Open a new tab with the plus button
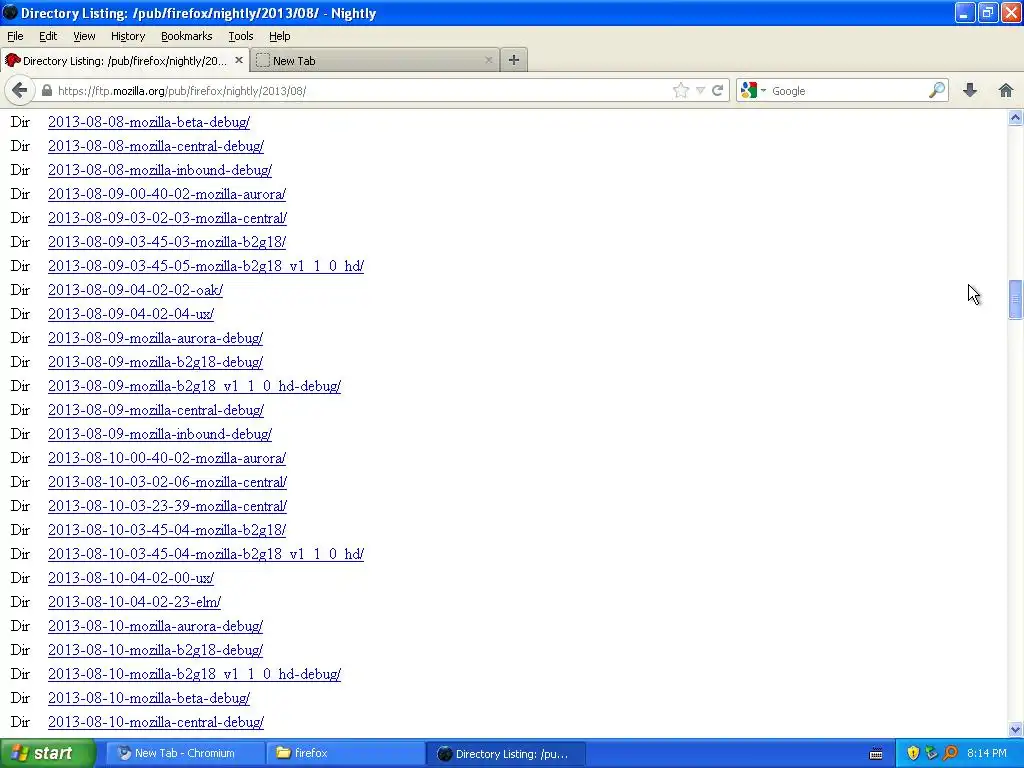 514,60
